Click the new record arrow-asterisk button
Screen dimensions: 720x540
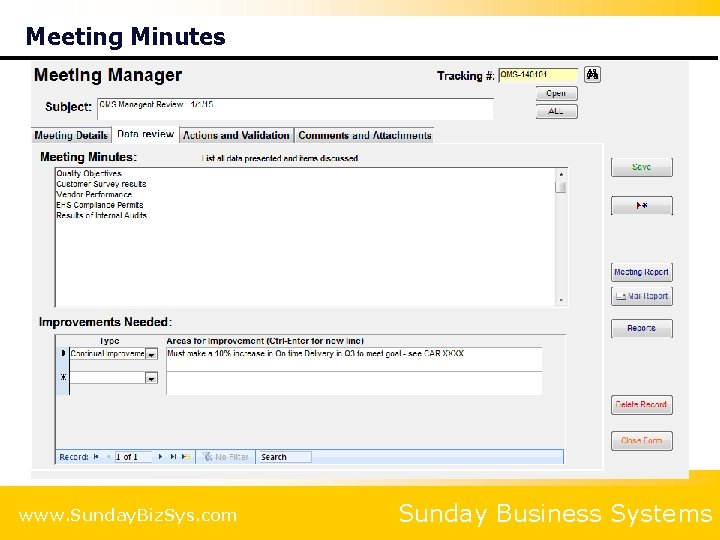(641, 206)
